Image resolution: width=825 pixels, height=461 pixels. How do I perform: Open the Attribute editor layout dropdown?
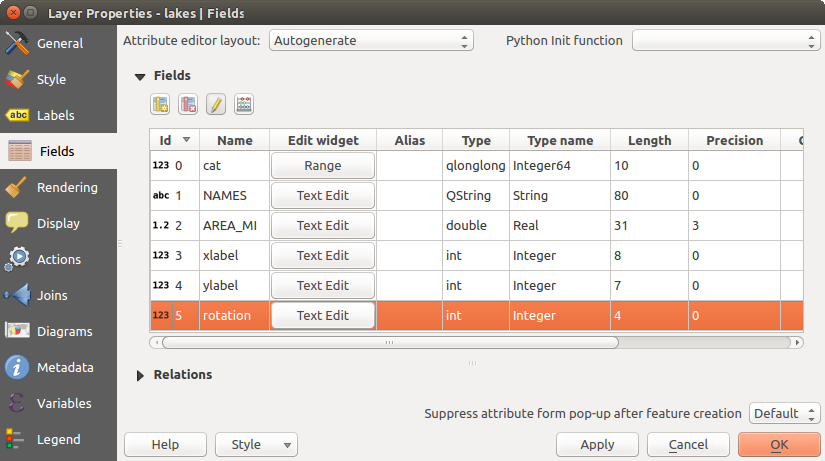click(371, 41)
